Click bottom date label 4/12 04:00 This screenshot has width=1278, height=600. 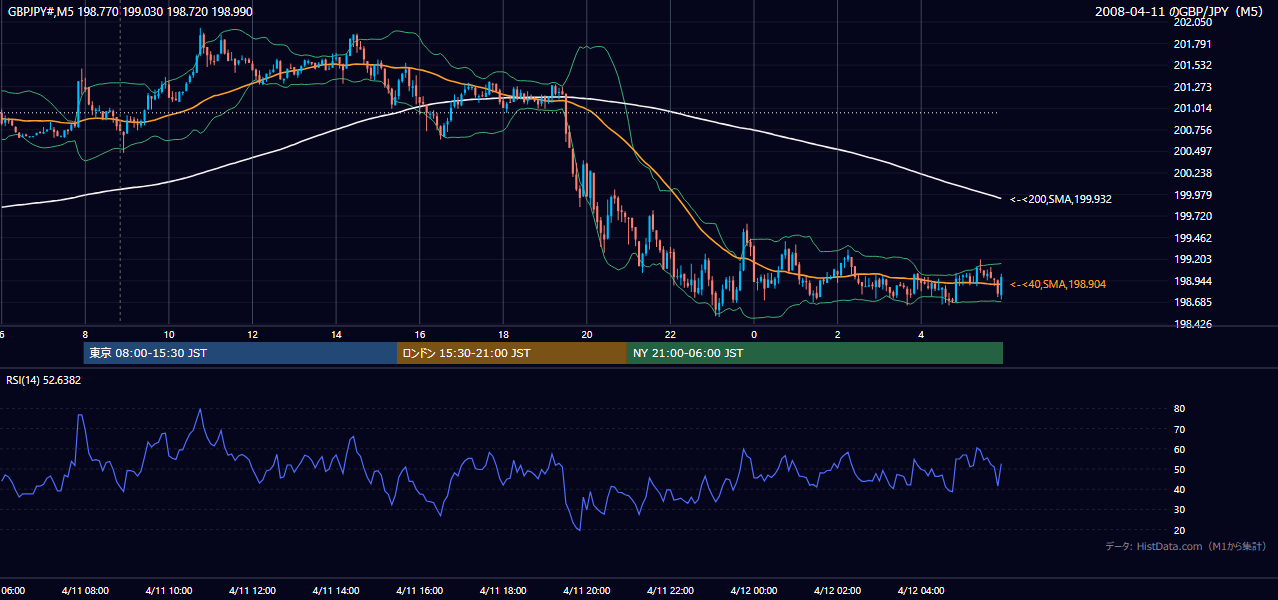(921, 590)
